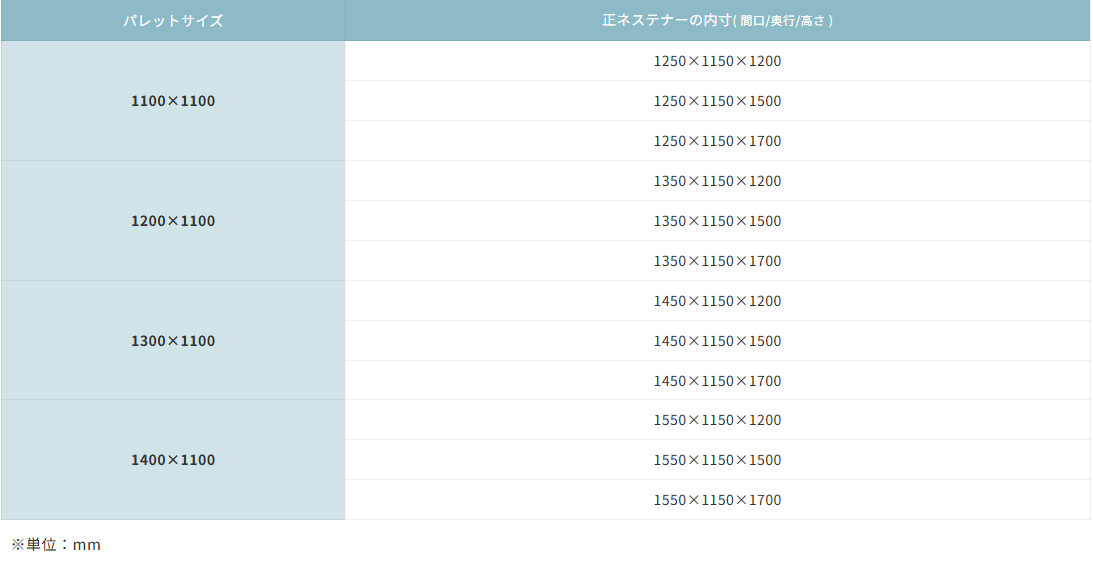Click the 1450×1150×1200 dimension row
The height and width of the screenshot is (587, 1093).
[717, 301]
